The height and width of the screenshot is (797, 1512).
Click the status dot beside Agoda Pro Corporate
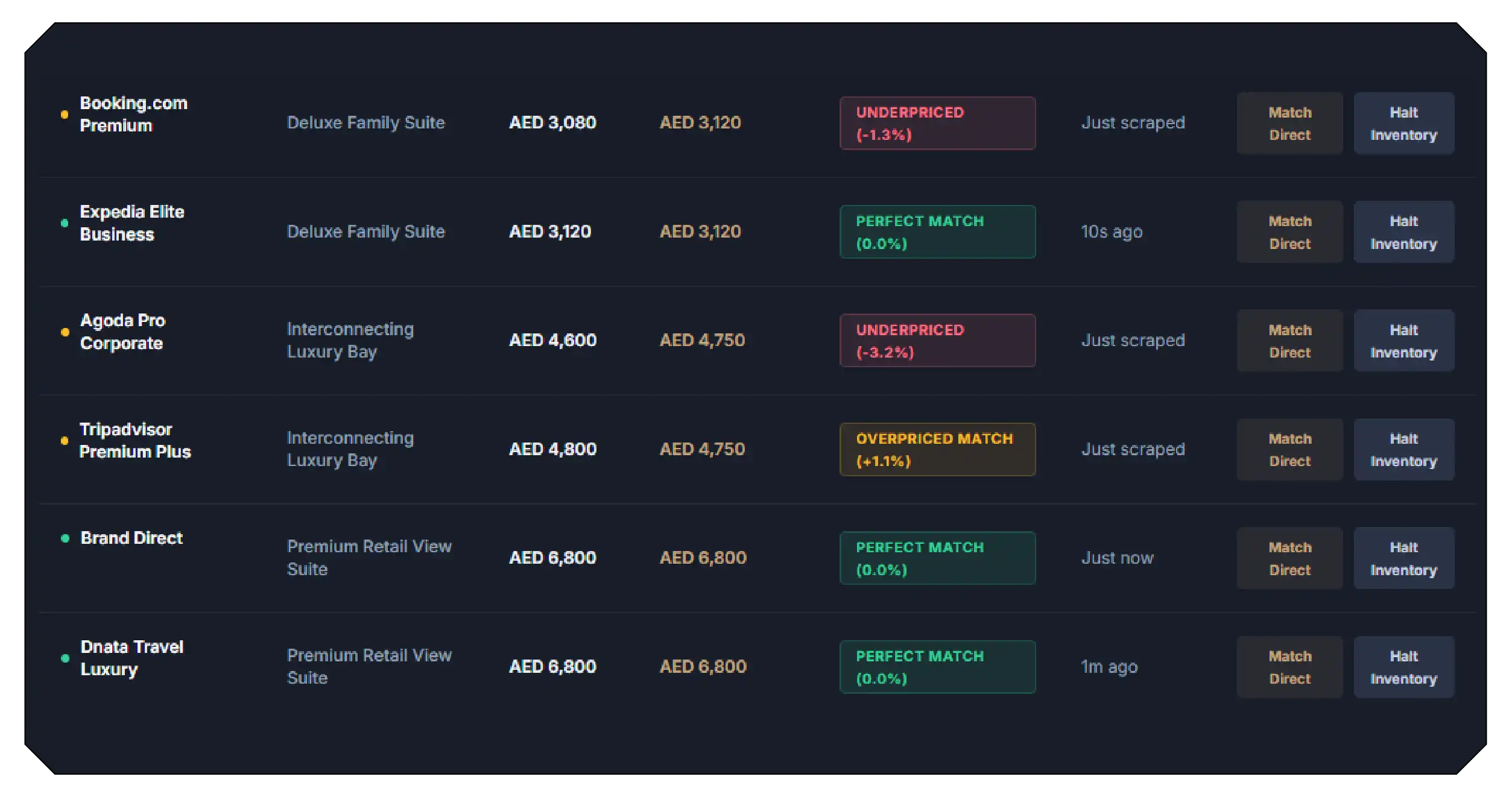[x=65, y=332]
